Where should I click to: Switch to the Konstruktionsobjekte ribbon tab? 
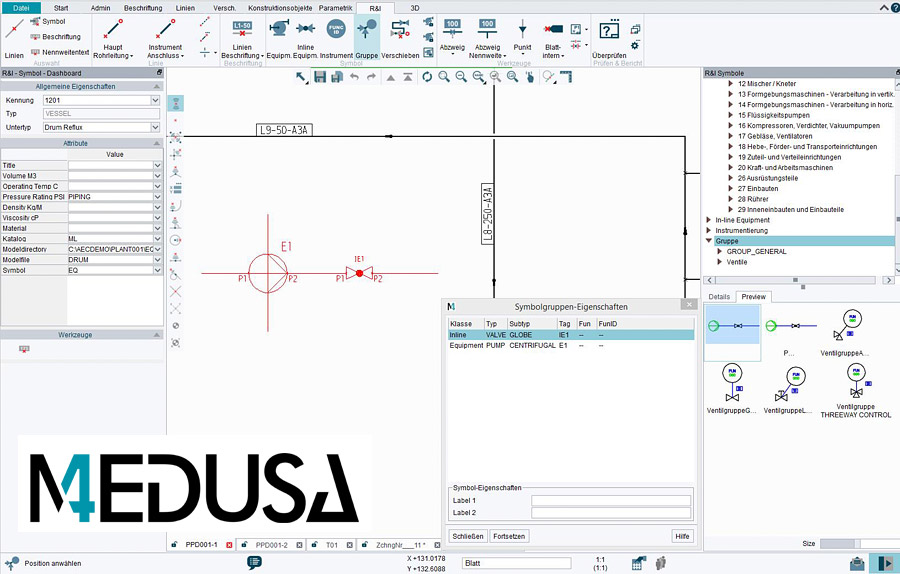pyautogui.click(x=280, y=8)
